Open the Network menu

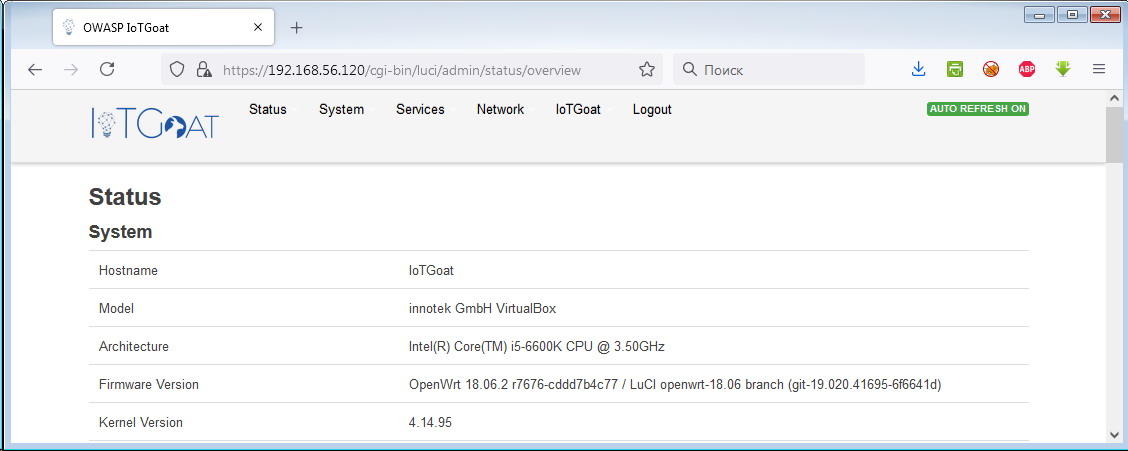click(500, 109)
